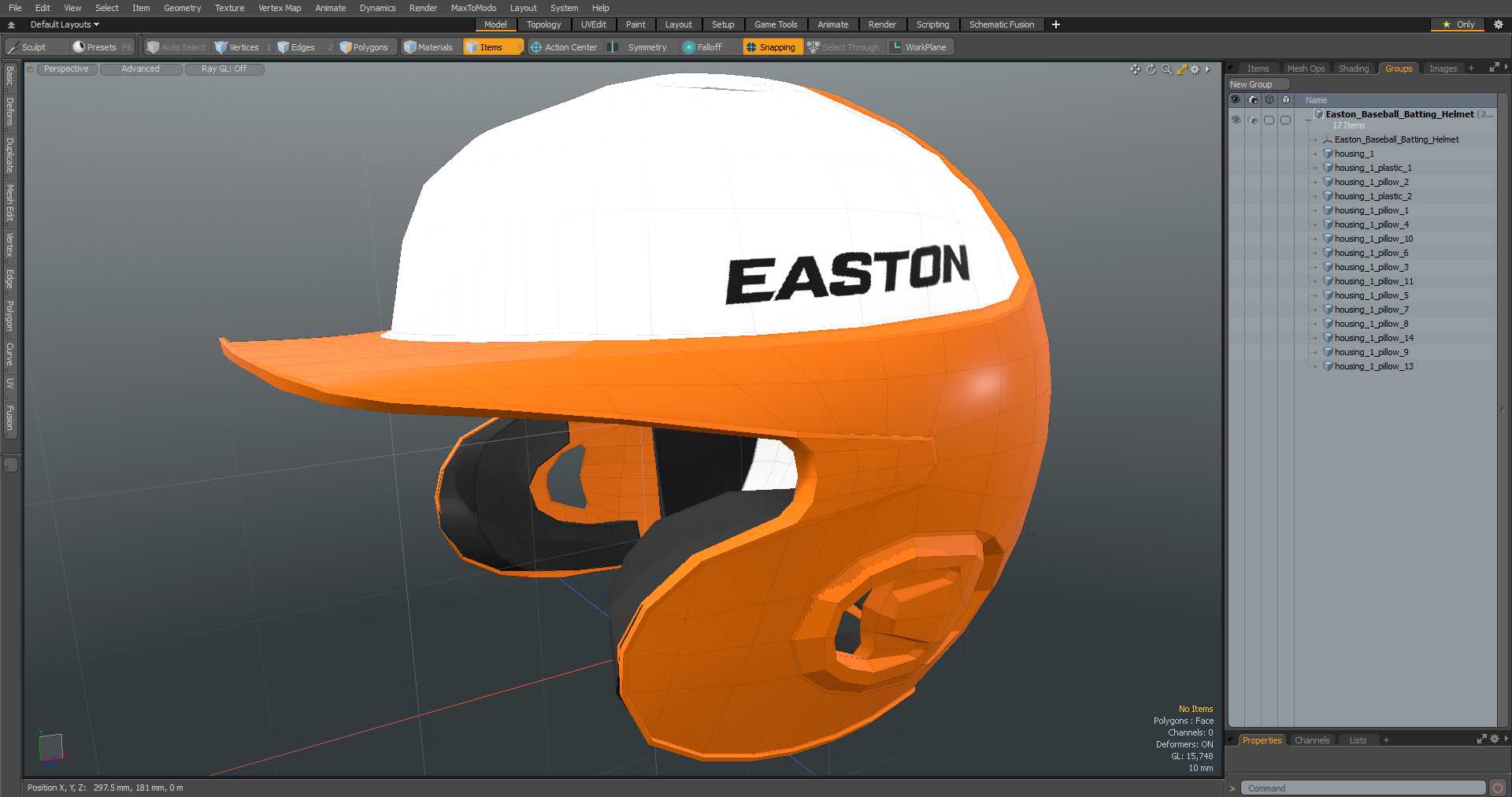The image size is (1512, 797).
Task: Open the viewport settings gear
Action: 1195,69
